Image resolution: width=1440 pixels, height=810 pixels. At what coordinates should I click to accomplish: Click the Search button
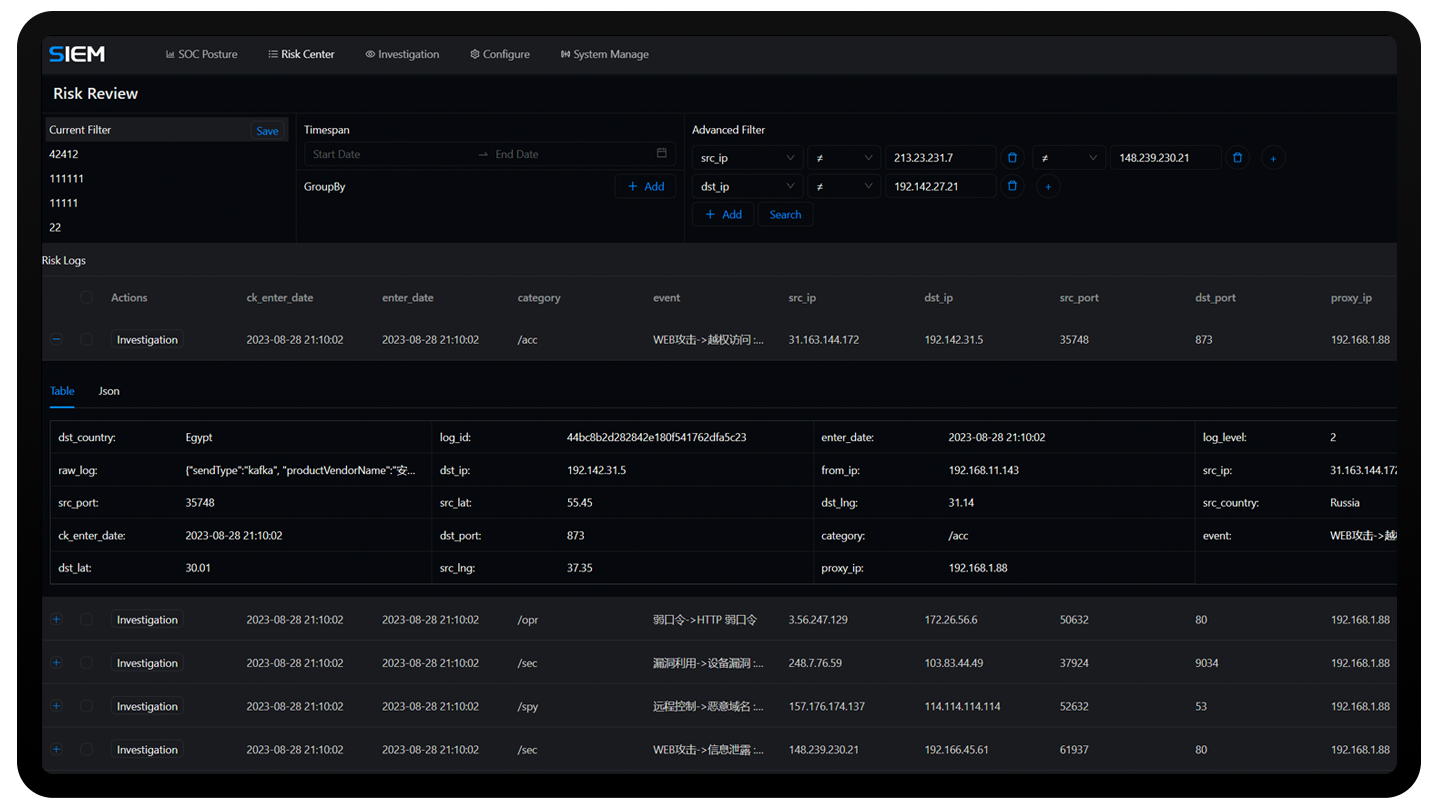[x=785, y=215]
